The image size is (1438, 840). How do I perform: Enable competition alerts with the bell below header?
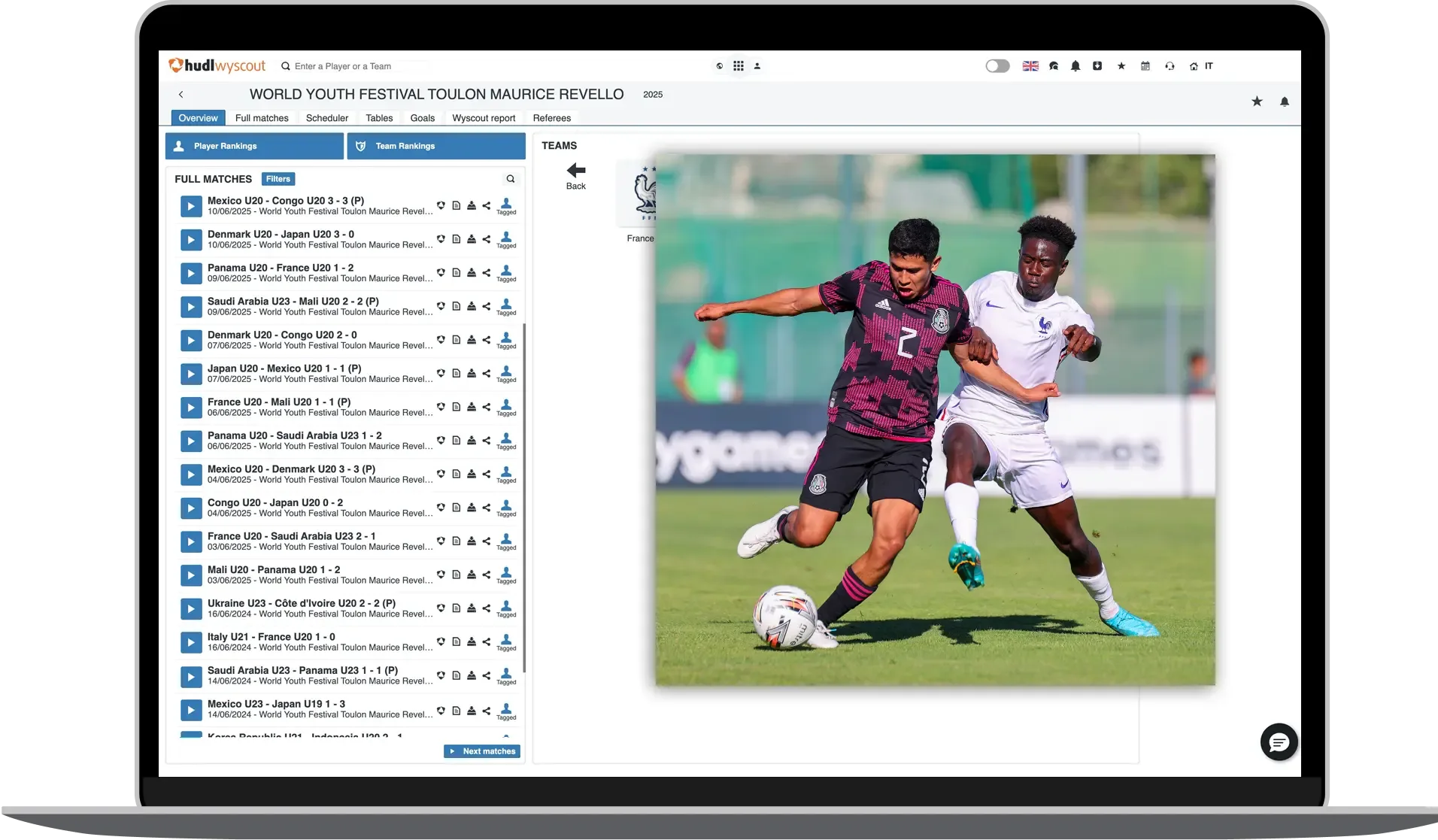click(x=1285, y=102)
